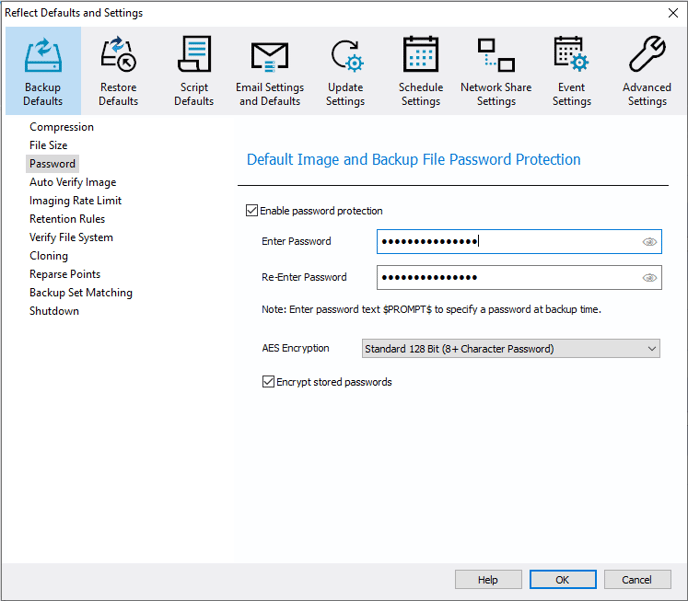This screenshot has height=601, width=688.
Task: Open Reparse Points settings
Action: click(x=64, y=274)
